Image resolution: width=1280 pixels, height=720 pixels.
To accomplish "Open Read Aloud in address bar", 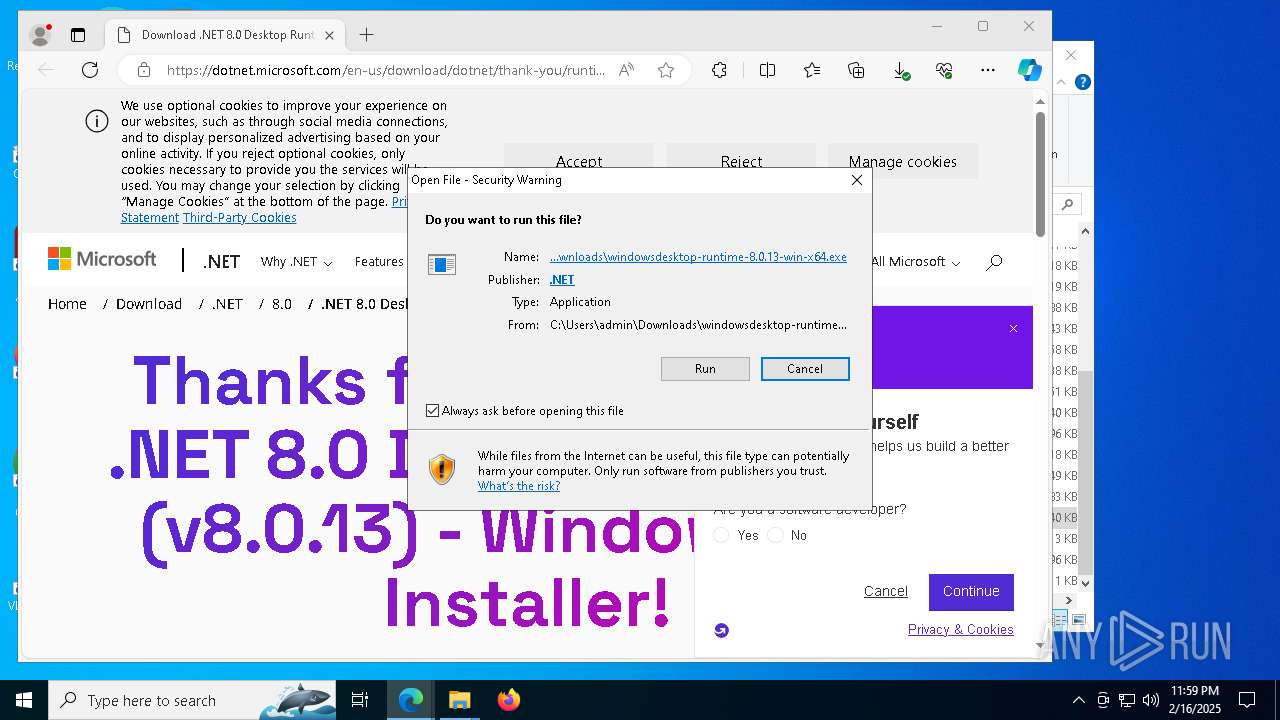I will point(626,70).
